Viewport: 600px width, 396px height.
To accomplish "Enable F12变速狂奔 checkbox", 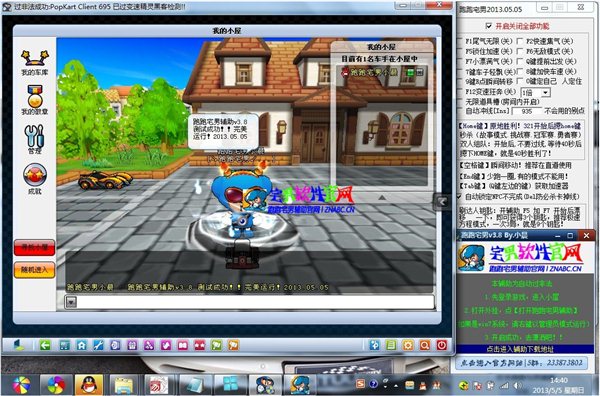I will click(x=460, y=92).
